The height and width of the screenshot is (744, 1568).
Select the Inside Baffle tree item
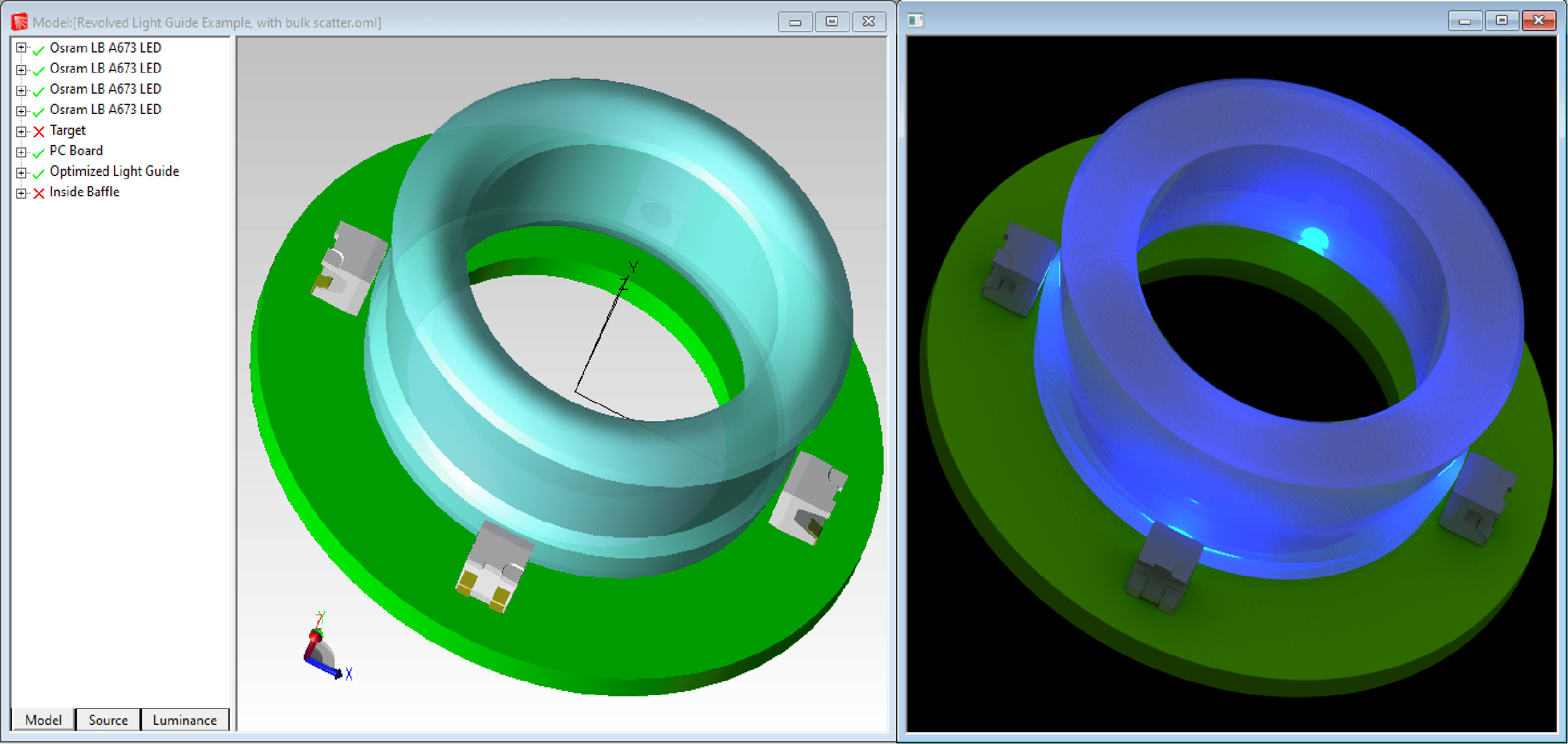click(x=84, y=192)
